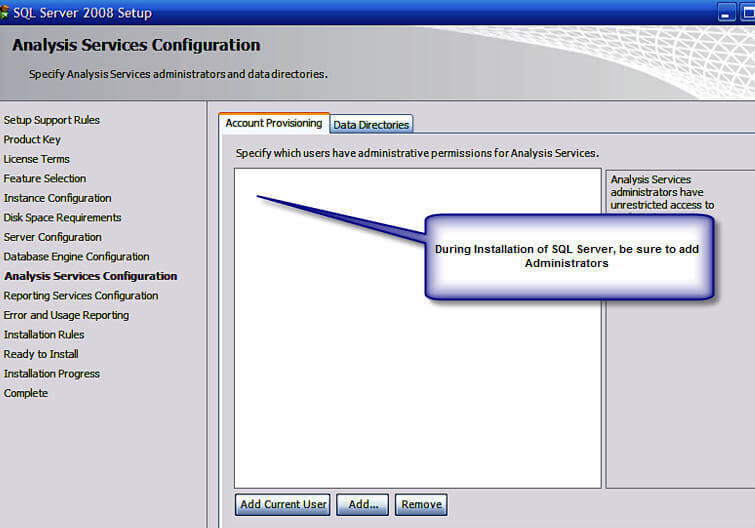The height and width of the screenshot is (528, 755).
Task: Select the Instance Configuration step
Action: click(57, 198)
